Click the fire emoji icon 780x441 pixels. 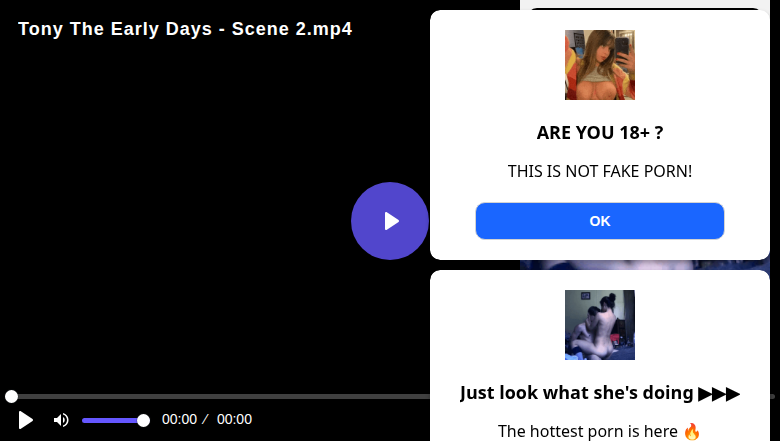point(692,432)
